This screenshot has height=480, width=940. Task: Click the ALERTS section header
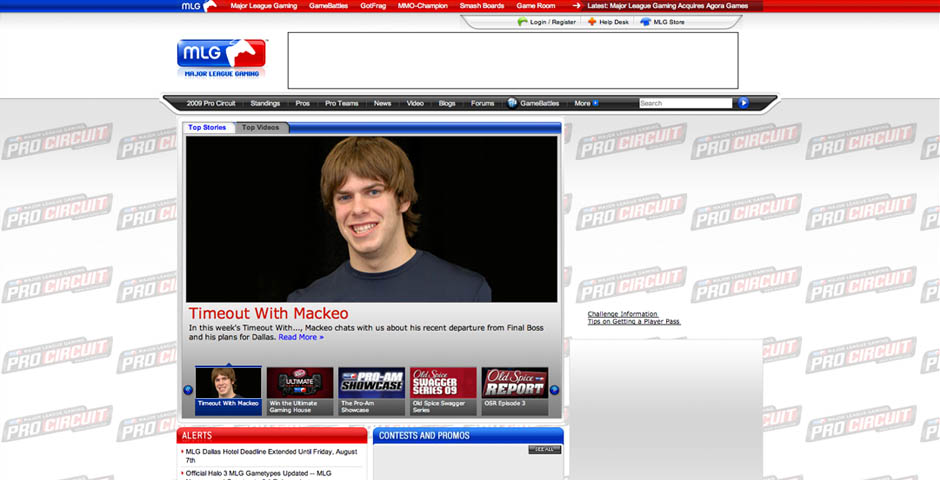click(x=272, y=436)
